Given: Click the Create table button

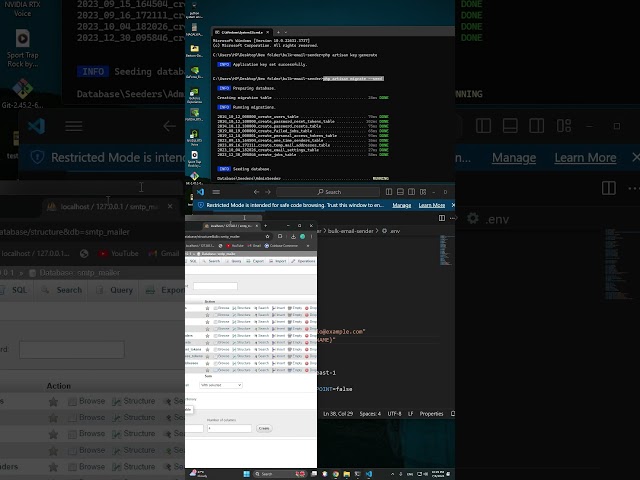Looking at the screenshot, I should pyautogui.click(x=264, y=429).
